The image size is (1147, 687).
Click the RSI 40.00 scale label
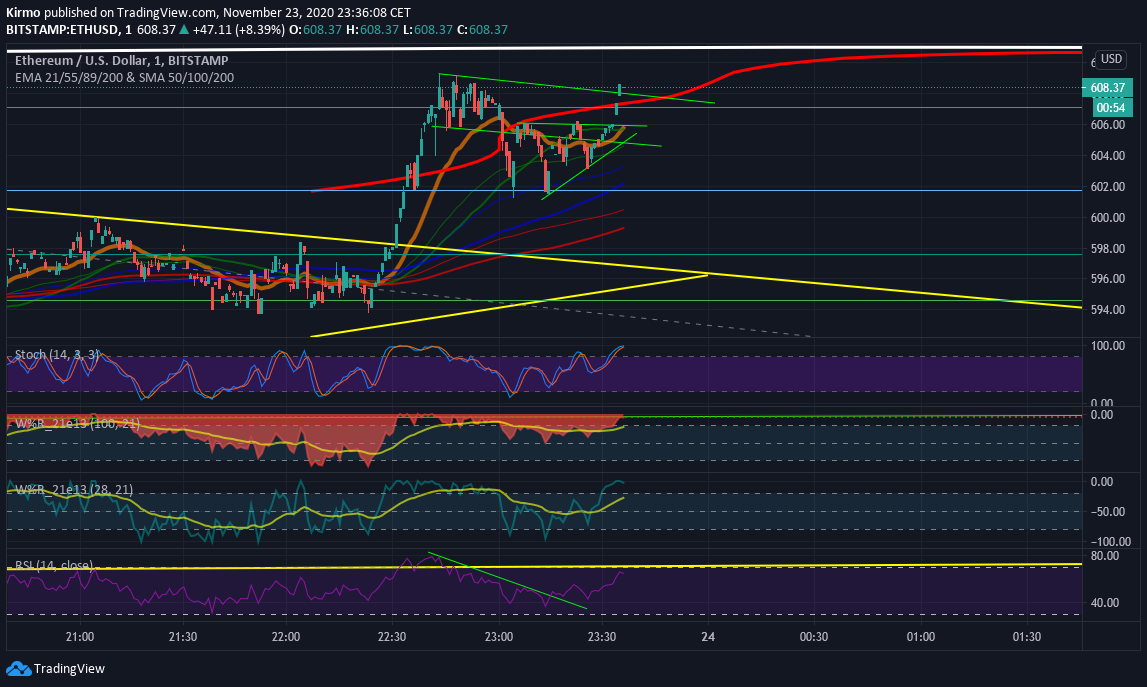(1105, 603)
